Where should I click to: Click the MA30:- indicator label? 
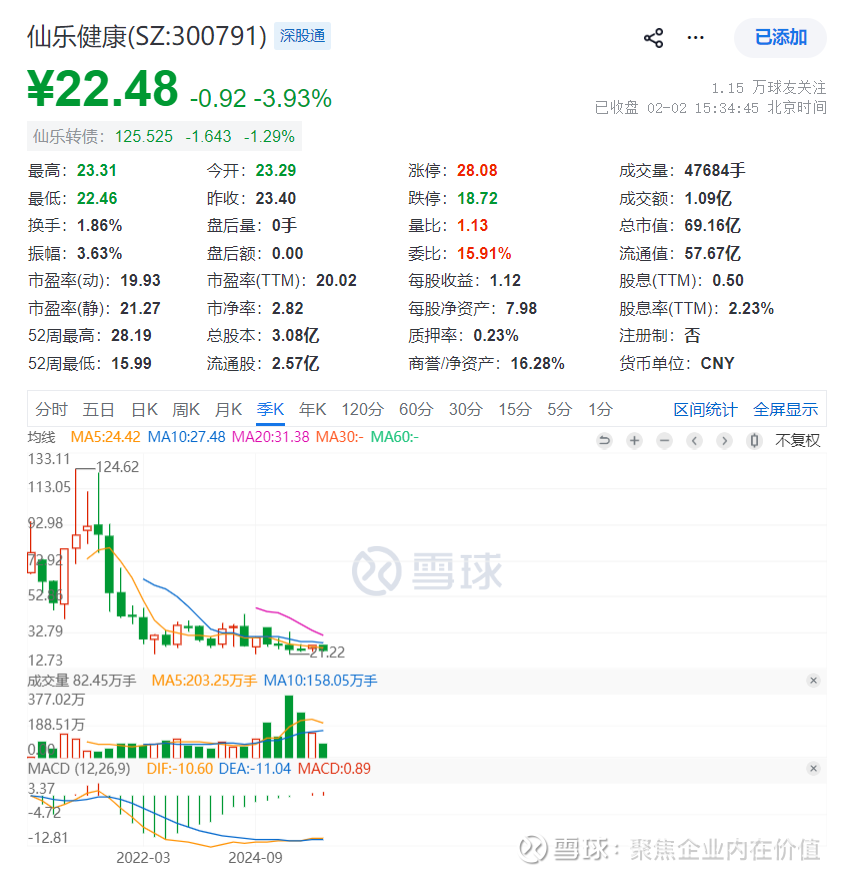coord(339,437)
